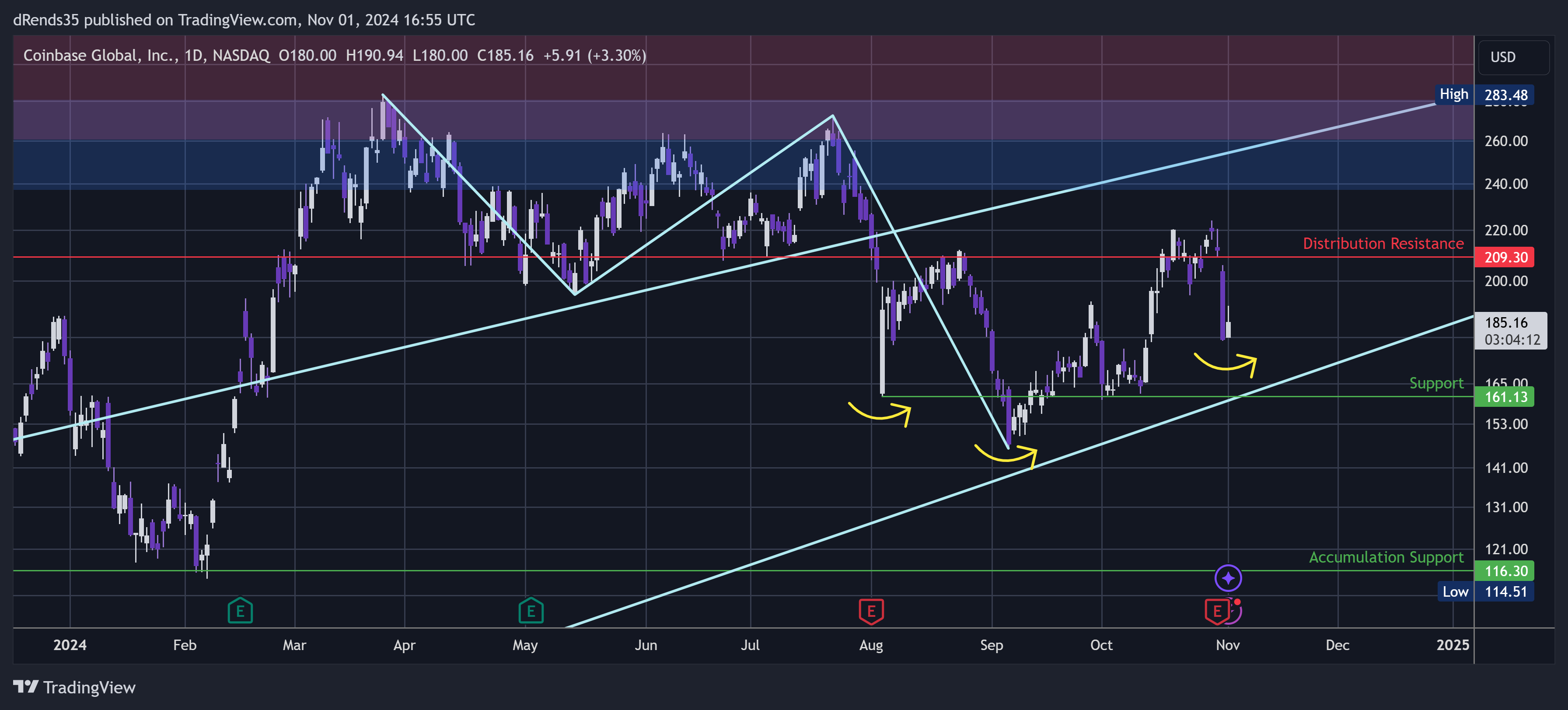Screen dimensions: 1568x710
Task: Click the open value O180.00 in legend
Action: [x=307, y=56]
